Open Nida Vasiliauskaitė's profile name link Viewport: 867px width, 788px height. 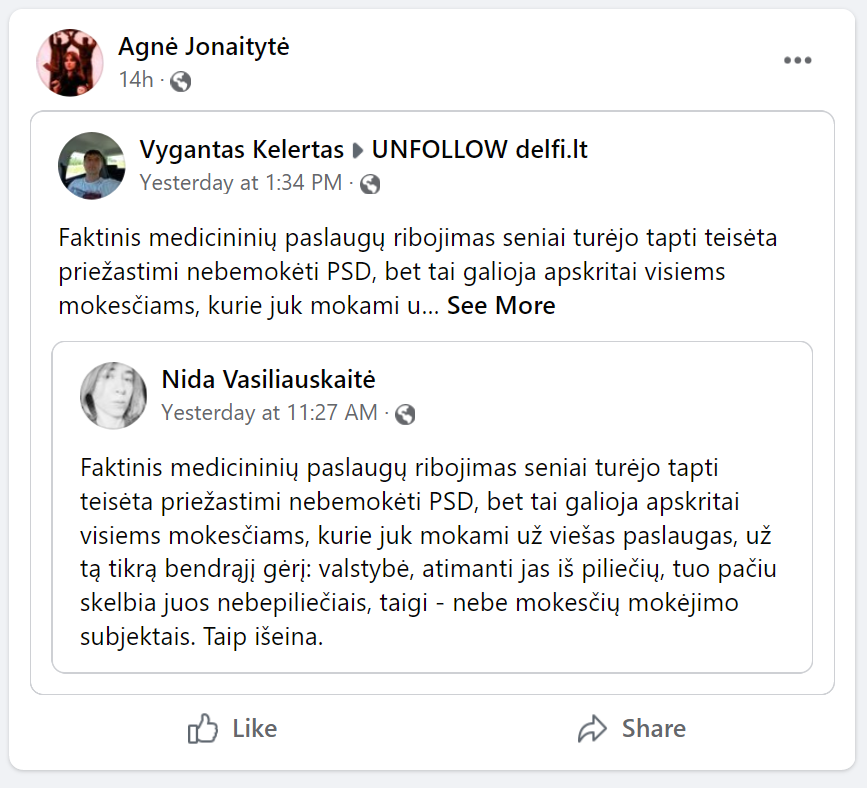[x=268, y=380]
